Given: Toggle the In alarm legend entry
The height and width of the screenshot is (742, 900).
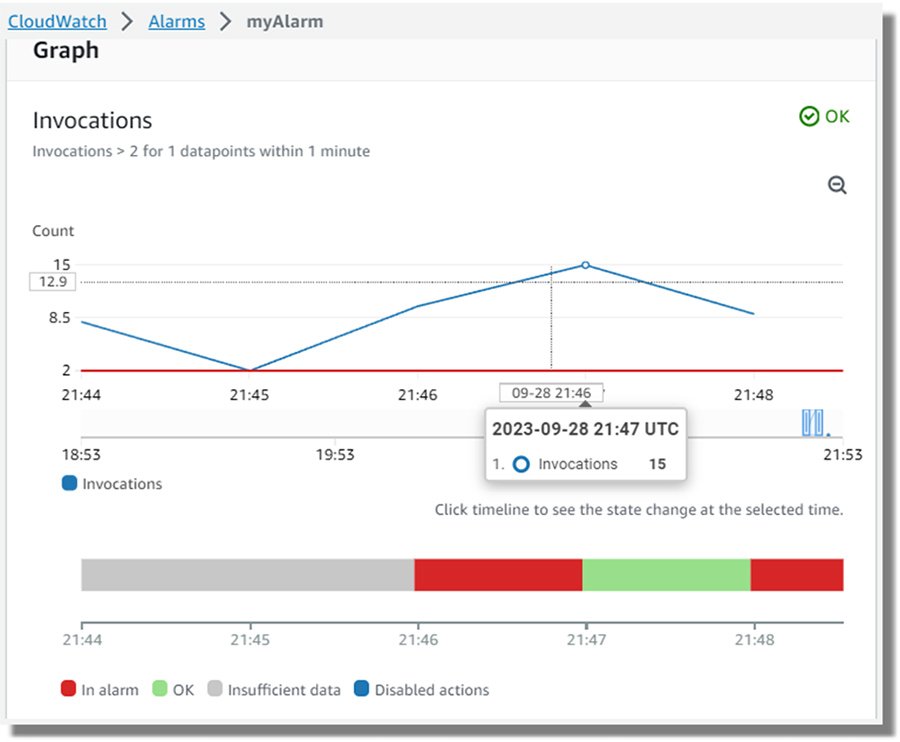Looking at the screenshot, I should coord(99,689).
